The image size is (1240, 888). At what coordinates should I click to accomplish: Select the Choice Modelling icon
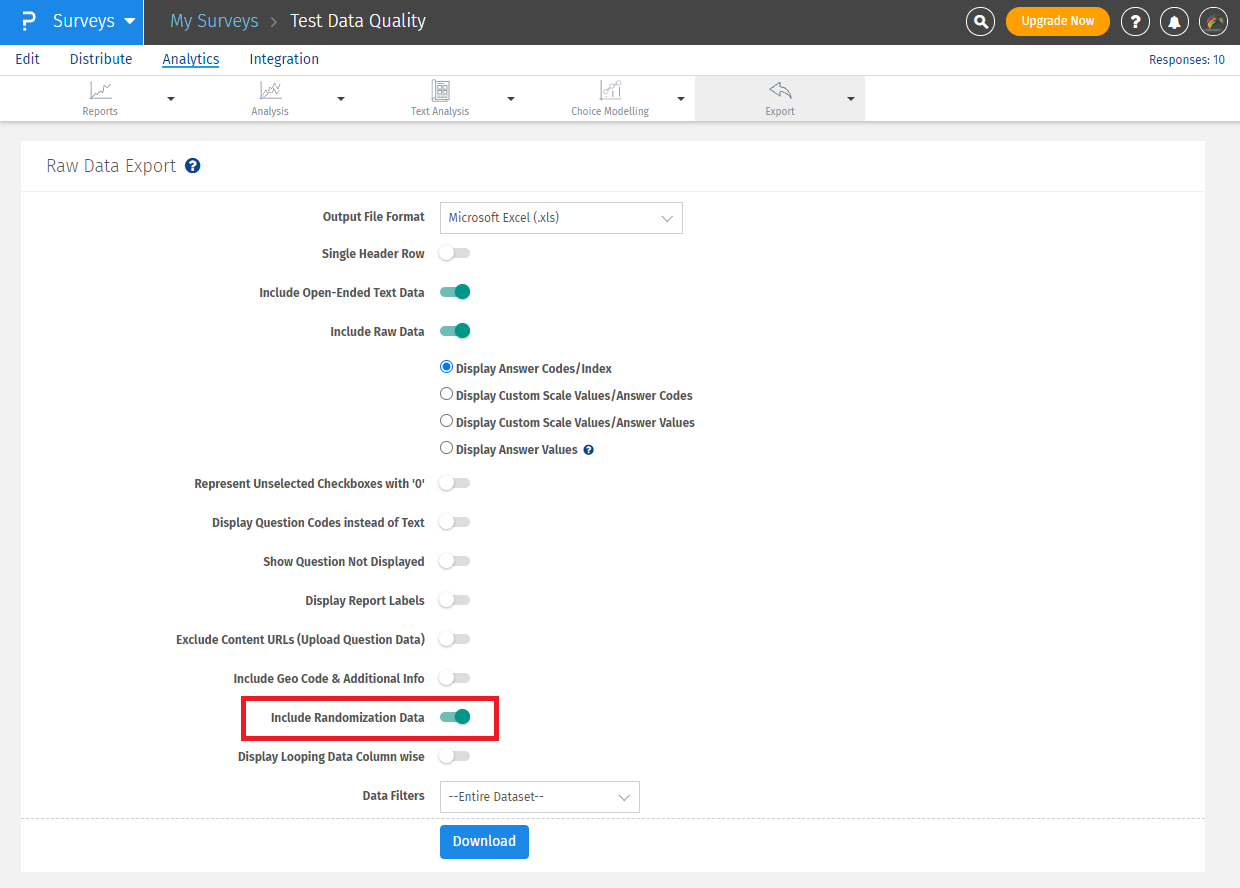pyautogui.click(x=610, y=91)
